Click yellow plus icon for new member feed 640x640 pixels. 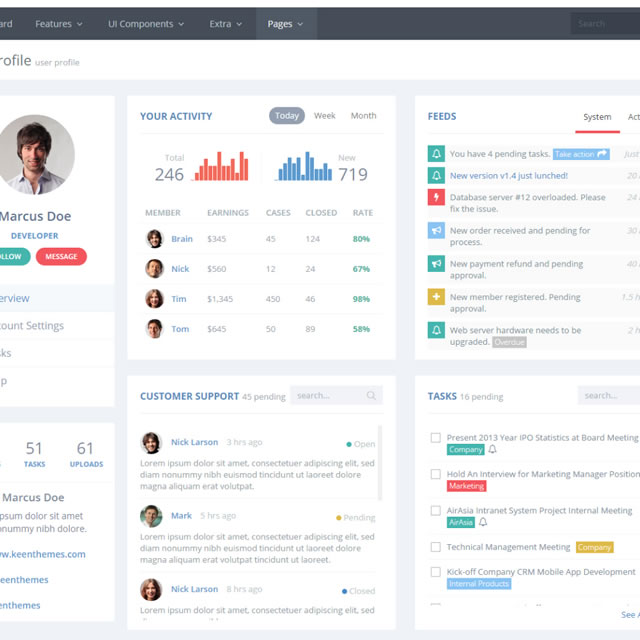436,297
